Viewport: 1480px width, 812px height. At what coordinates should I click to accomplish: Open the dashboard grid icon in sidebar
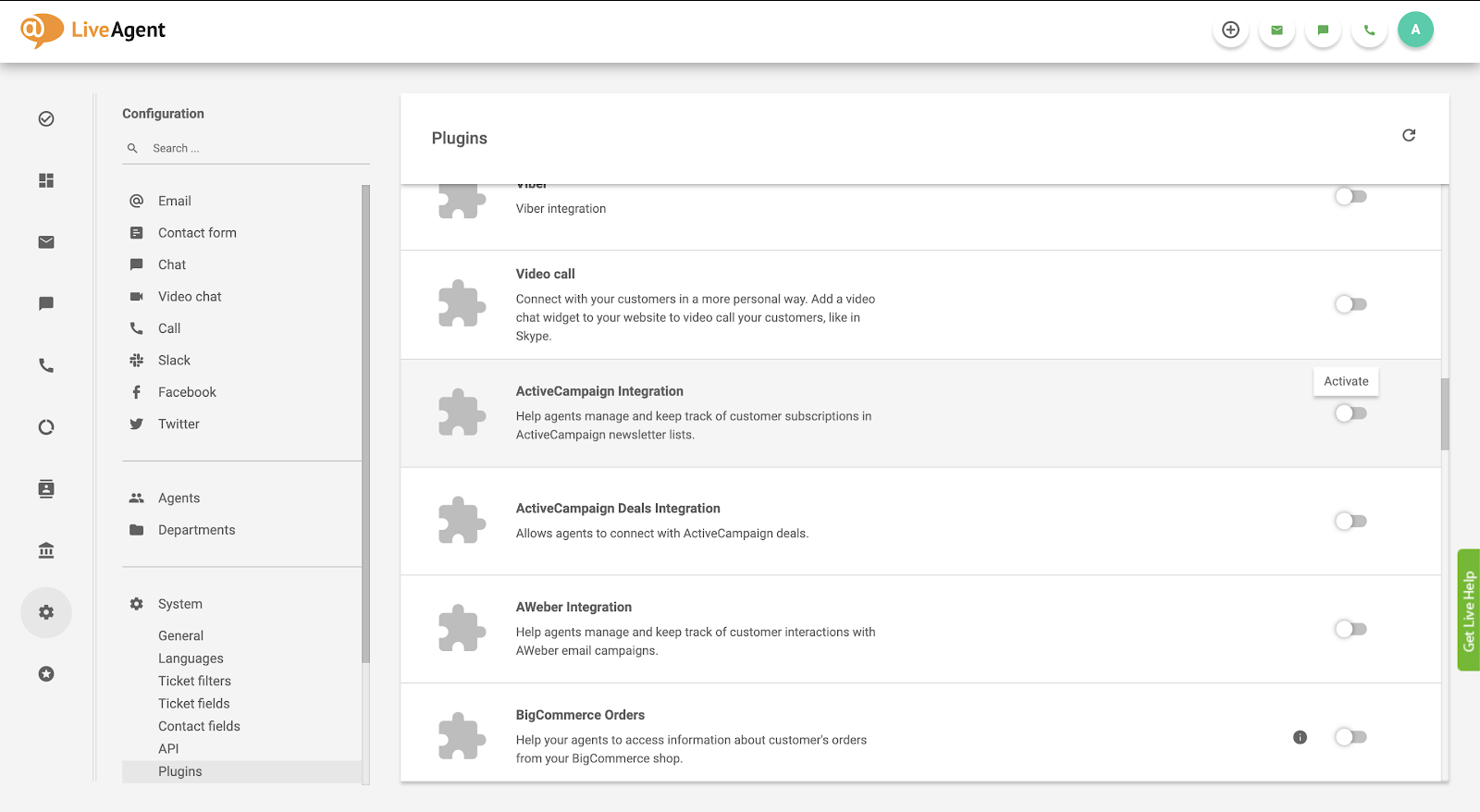pyautogui.click(x=46, y=180)
